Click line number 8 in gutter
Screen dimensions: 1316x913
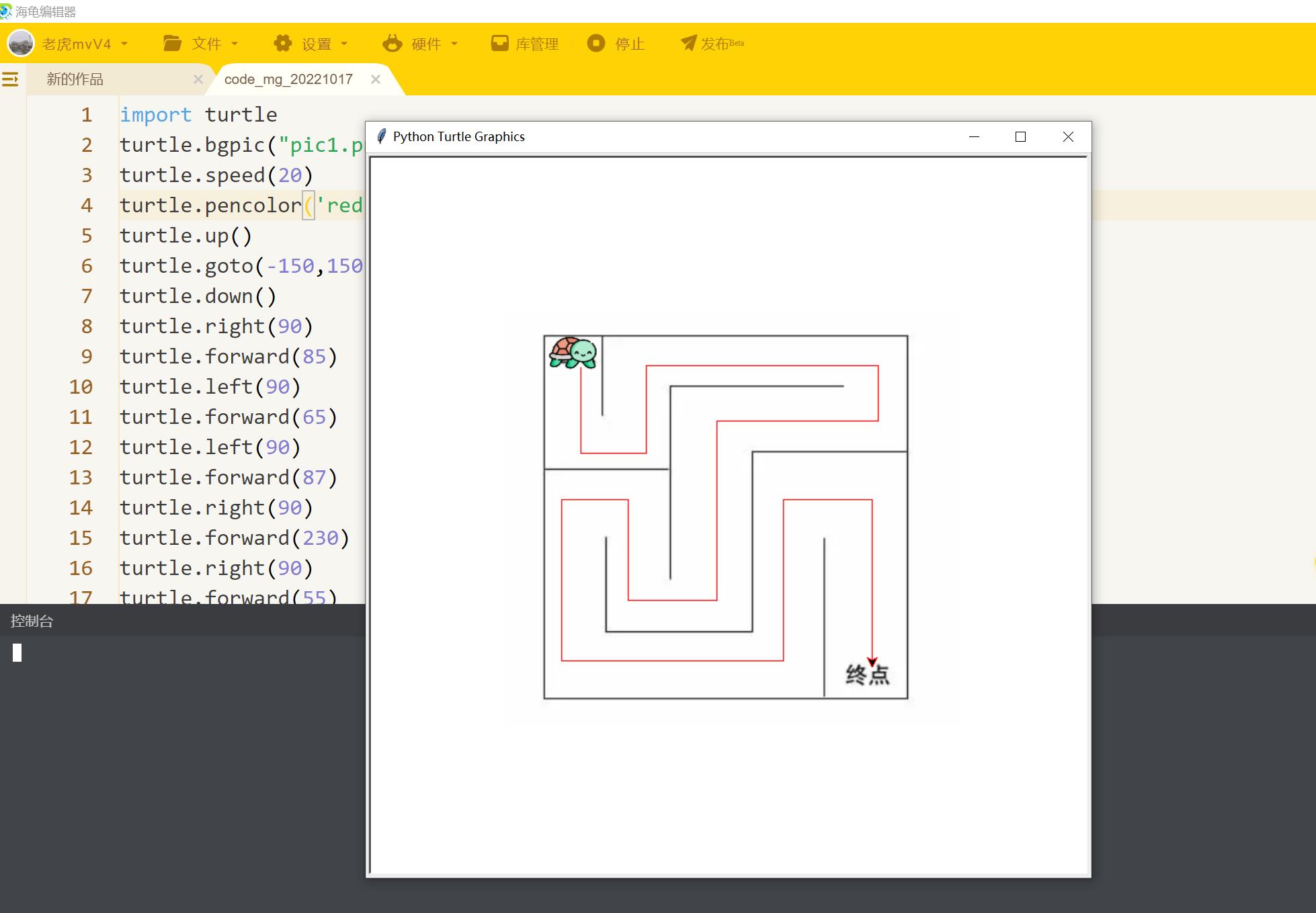(x=87, y=327)
